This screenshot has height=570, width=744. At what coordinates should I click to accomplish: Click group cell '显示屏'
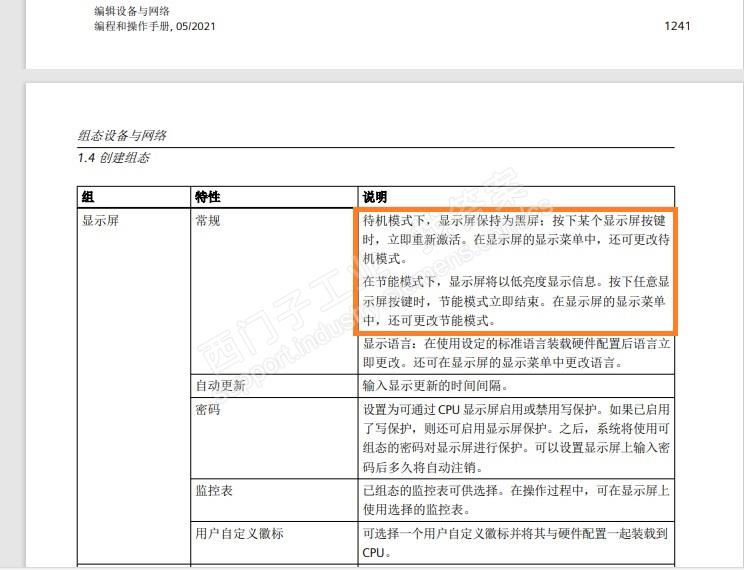[x=101, y=220]
